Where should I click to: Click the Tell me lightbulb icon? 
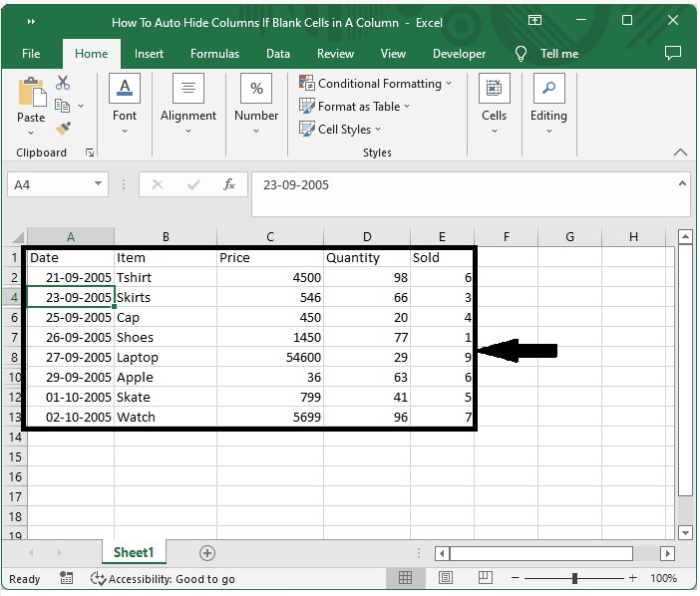click(x=521, y=54)
